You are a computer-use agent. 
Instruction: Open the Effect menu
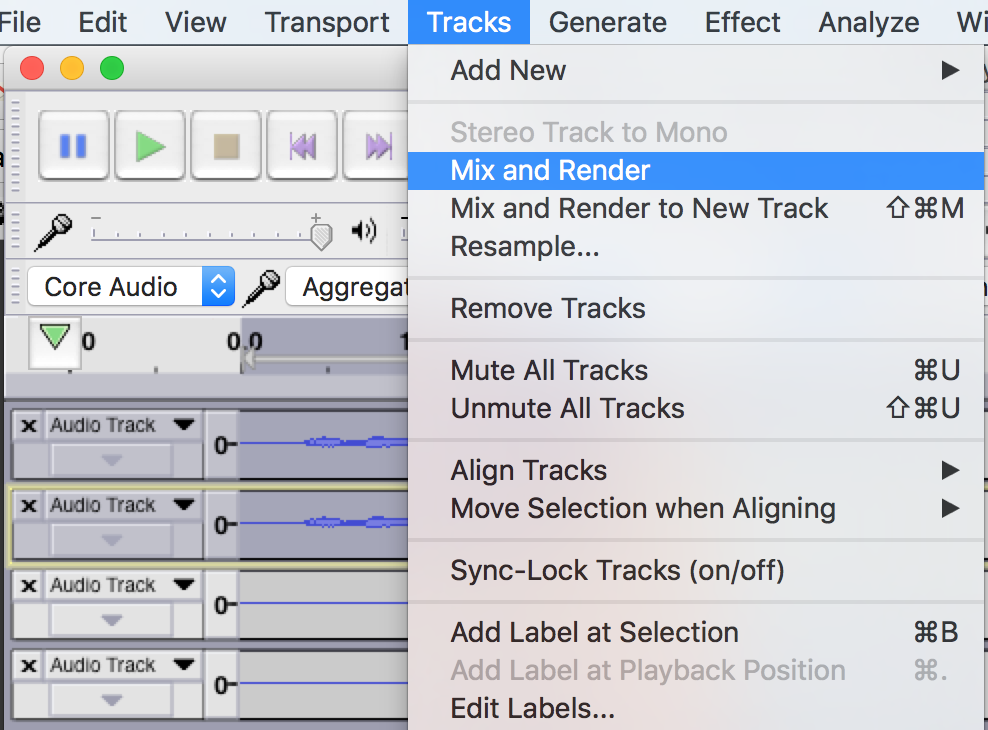coord(742,22)
